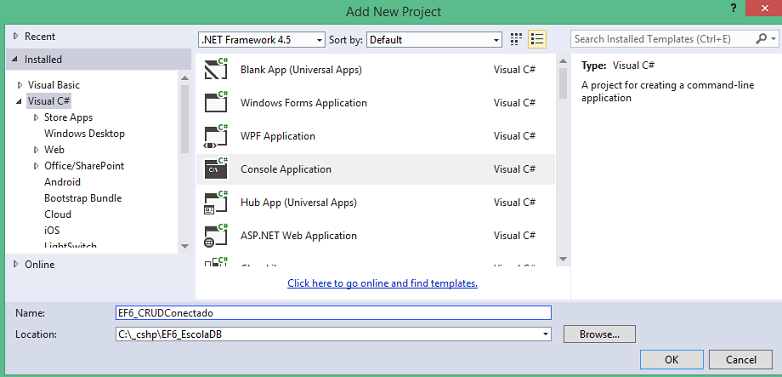The image size is (782, 377).
Task: Select the Android category
Action: [x=62, y=182]
